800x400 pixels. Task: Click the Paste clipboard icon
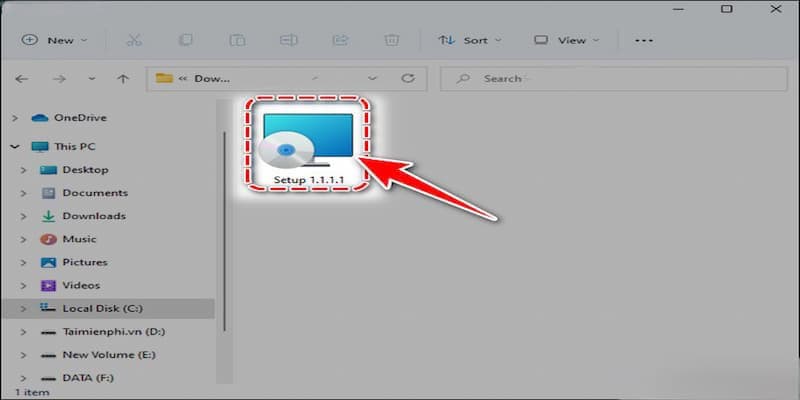(x=237, y=40)
